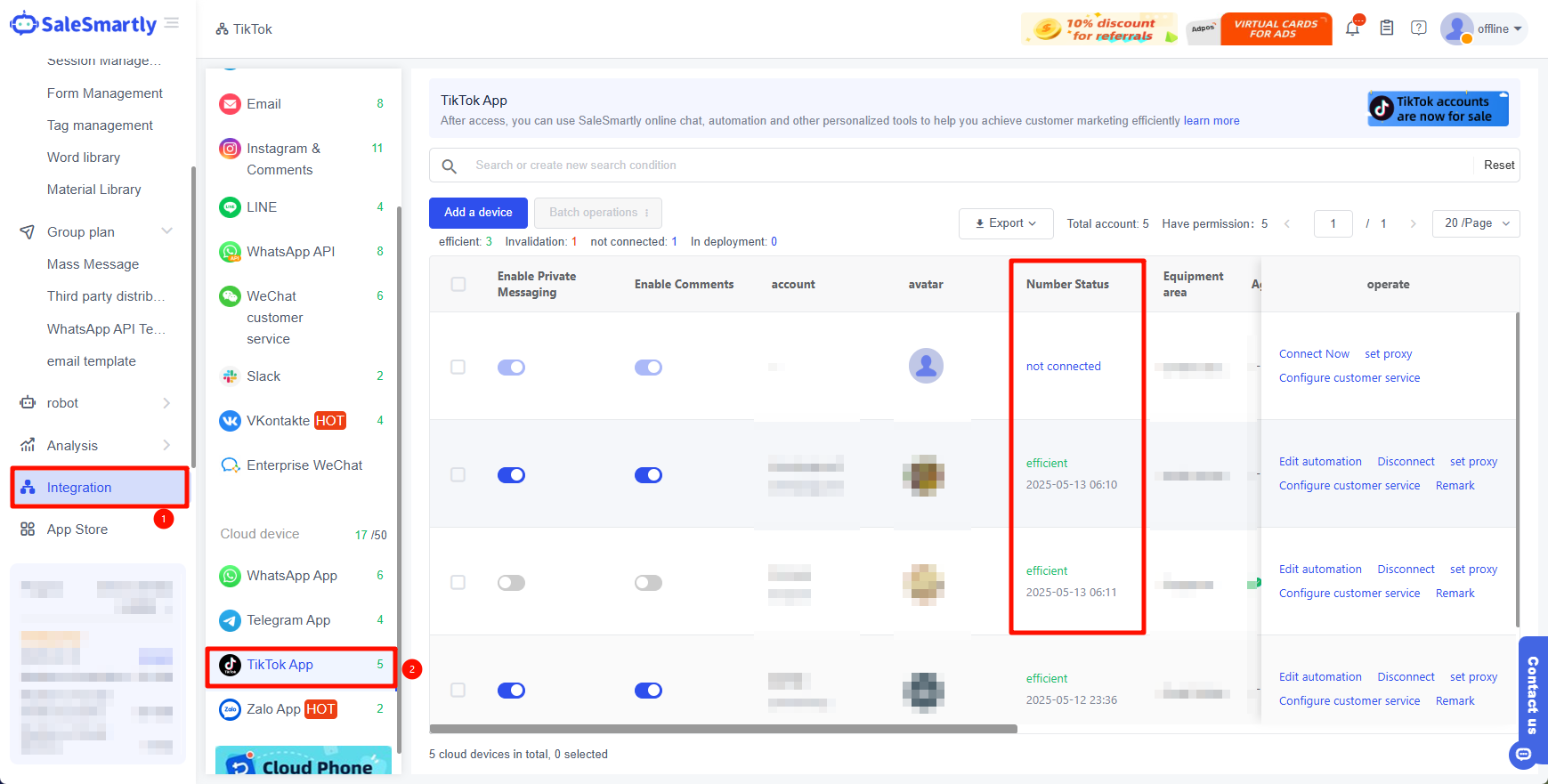Click the table horizontal scrollbar

point(723,729)
